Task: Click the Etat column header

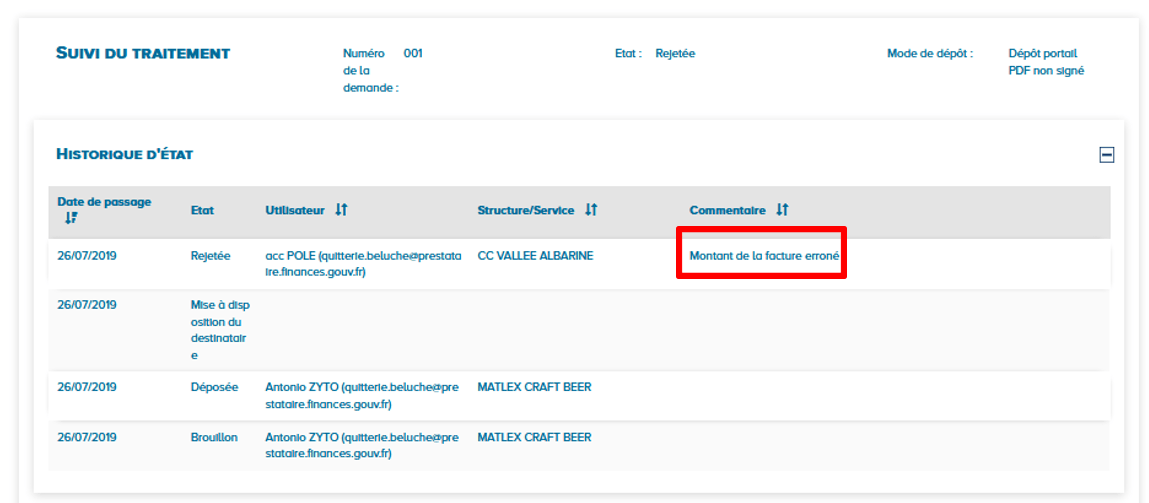Action: (202, 211)
